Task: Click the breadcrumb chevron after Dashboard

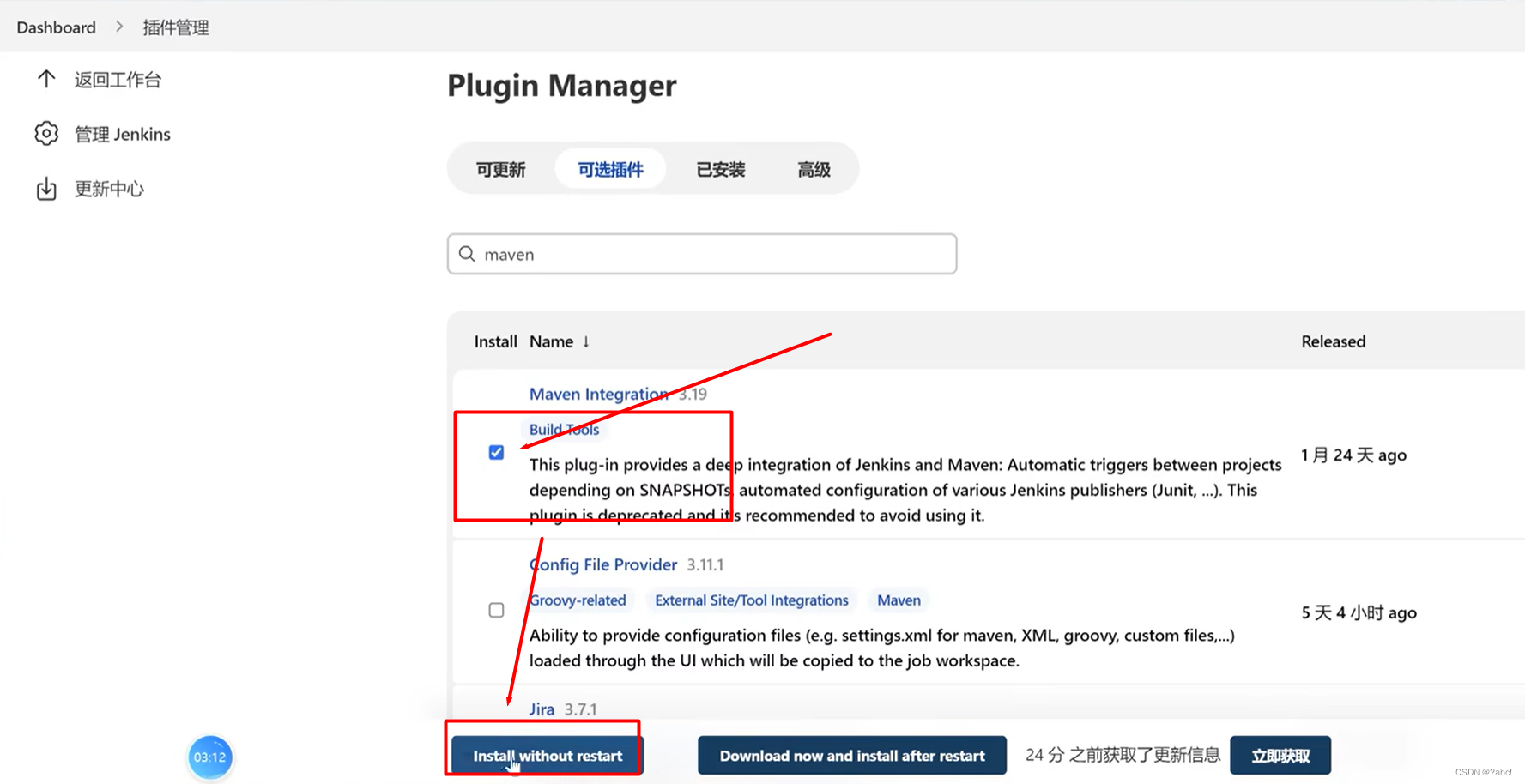Action: (x=119, y=27)
